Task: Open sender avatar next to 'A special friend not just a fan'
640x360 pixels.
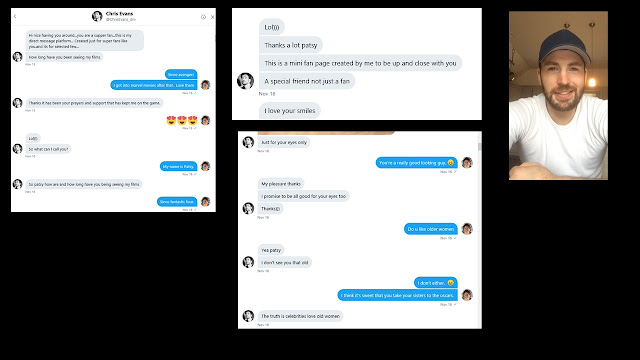Action: tap(245, 81)
